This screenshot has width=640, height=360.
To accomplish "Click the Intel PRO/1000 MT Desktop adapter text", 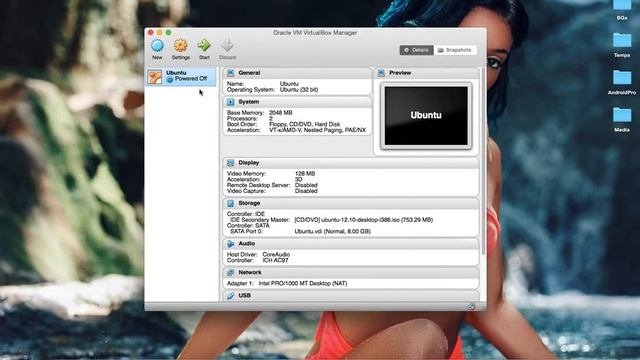I will 303,283.
